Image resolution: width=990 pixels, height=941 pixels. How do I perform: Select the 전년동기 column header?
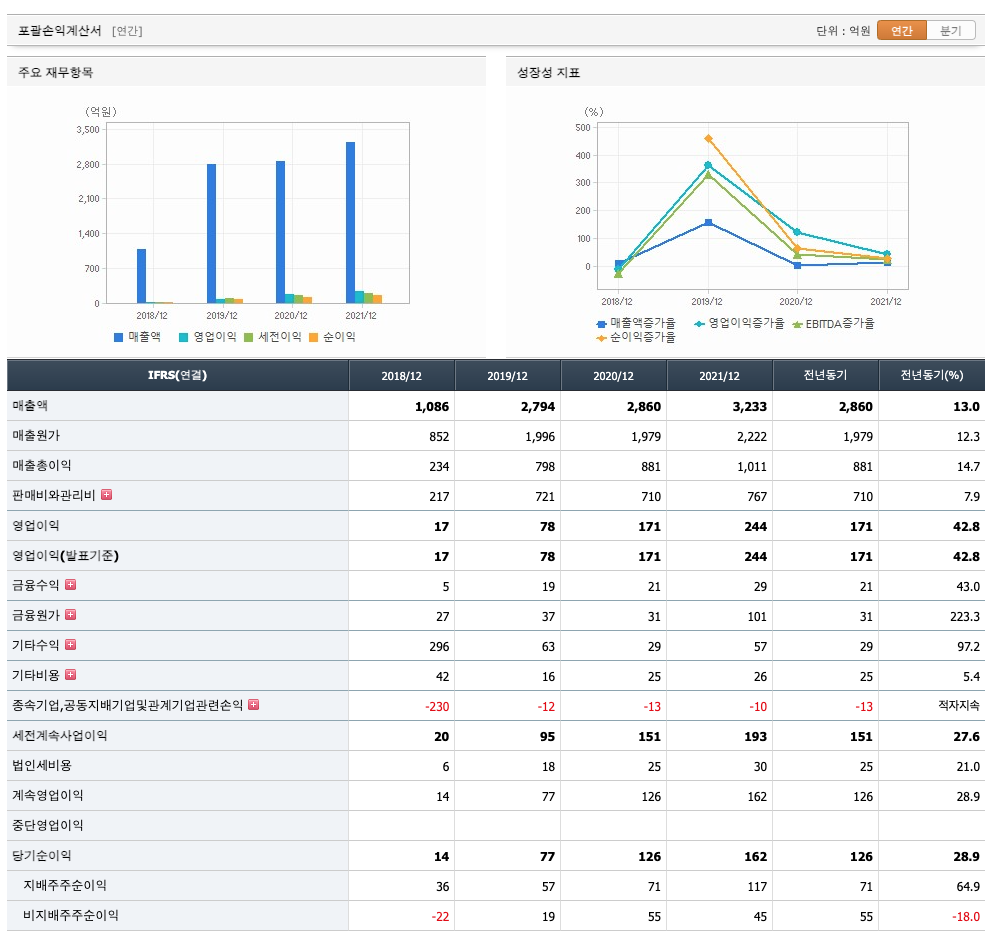click(825, 375)
